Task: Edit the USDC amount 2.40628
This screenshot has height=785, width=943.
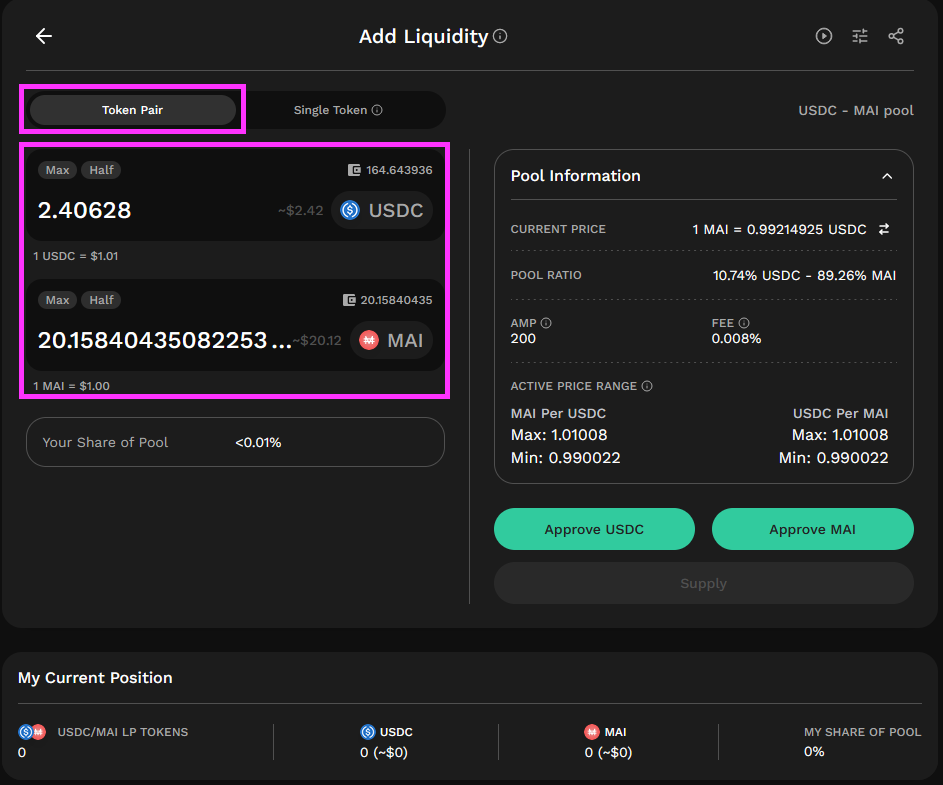Action: pyautogui.click(x=84, y=211)
